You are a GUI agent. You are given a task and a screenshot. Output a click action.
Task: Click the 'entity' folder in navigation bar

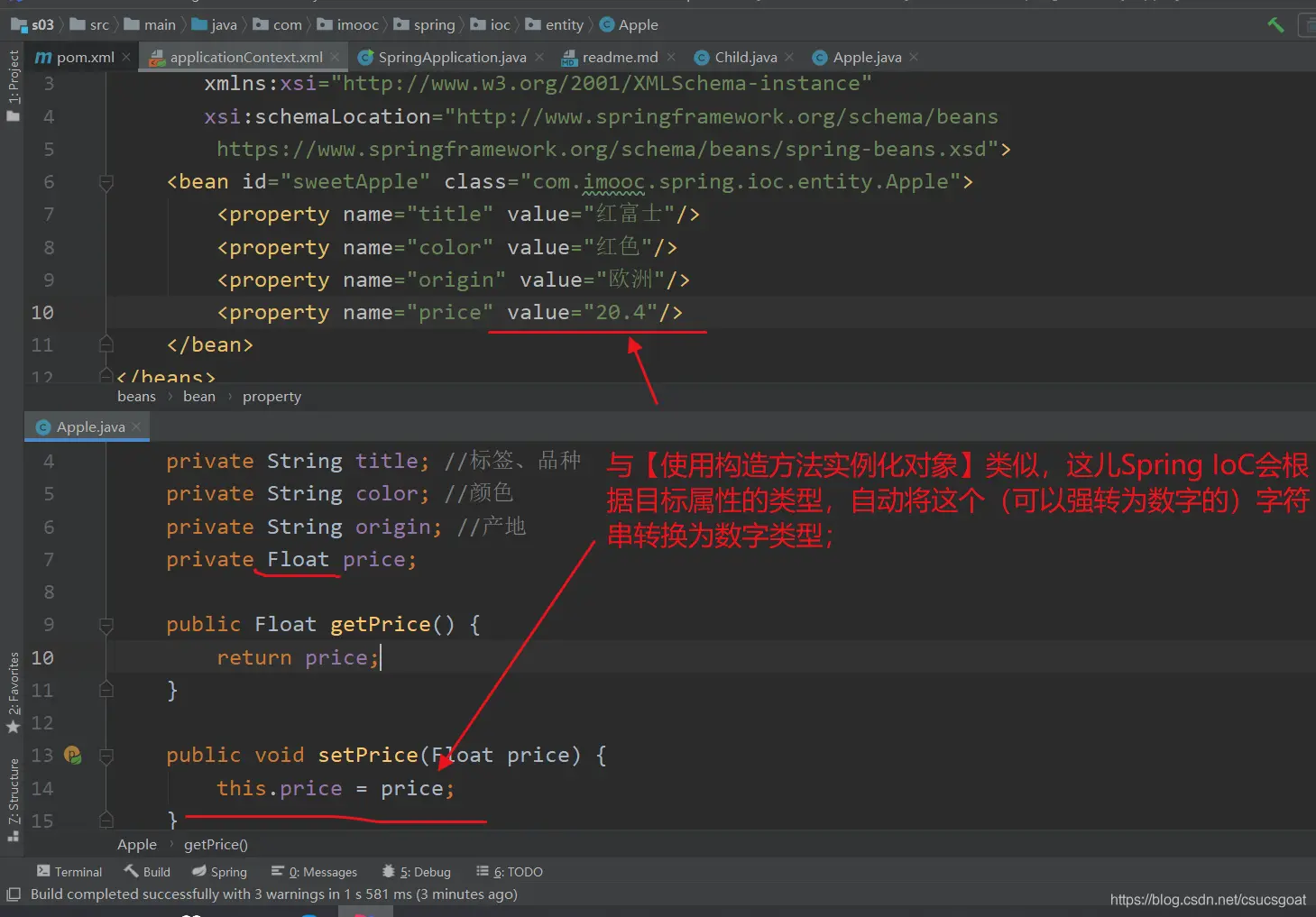[564, 25]
